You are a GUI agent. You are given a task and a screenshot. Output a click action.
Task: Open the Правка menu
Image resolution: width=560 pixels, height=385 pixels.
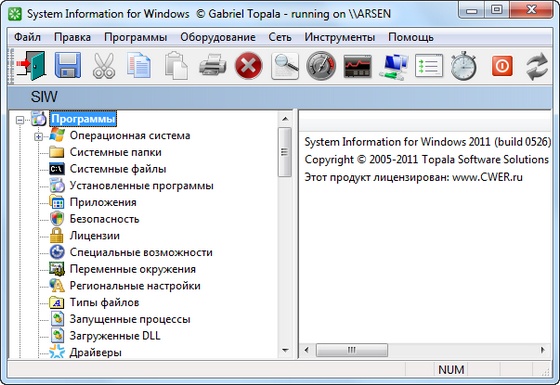click(x=72, y=37)
